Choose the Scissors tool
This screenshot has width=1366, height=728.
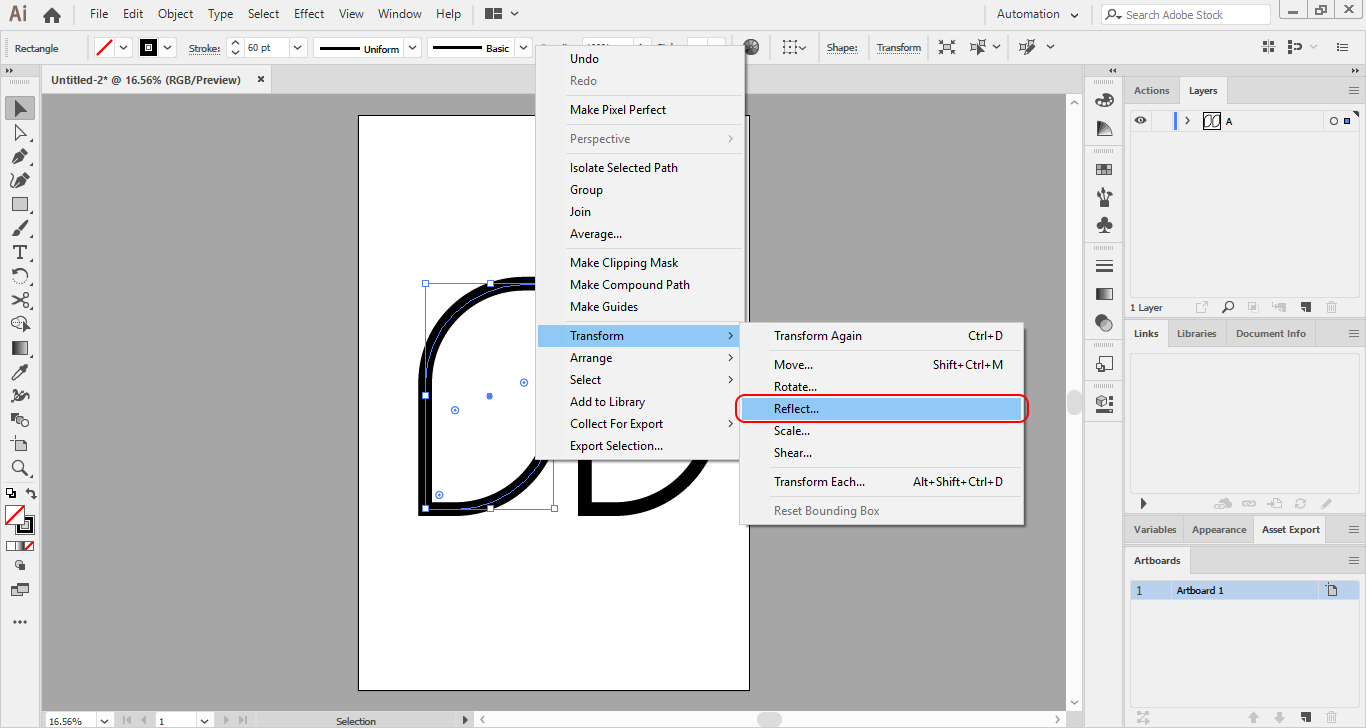20,300
